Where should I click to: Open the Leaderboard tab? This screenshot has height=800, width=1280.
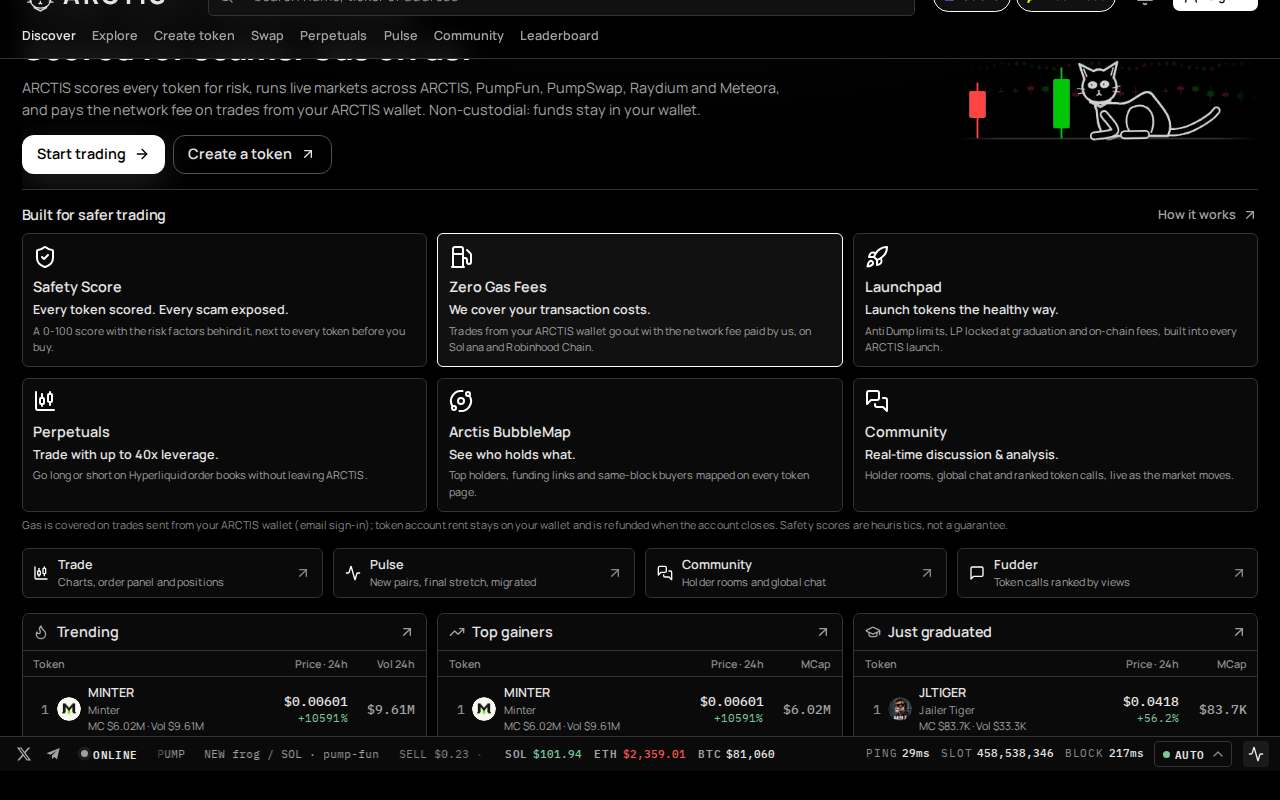pos(559,35)
